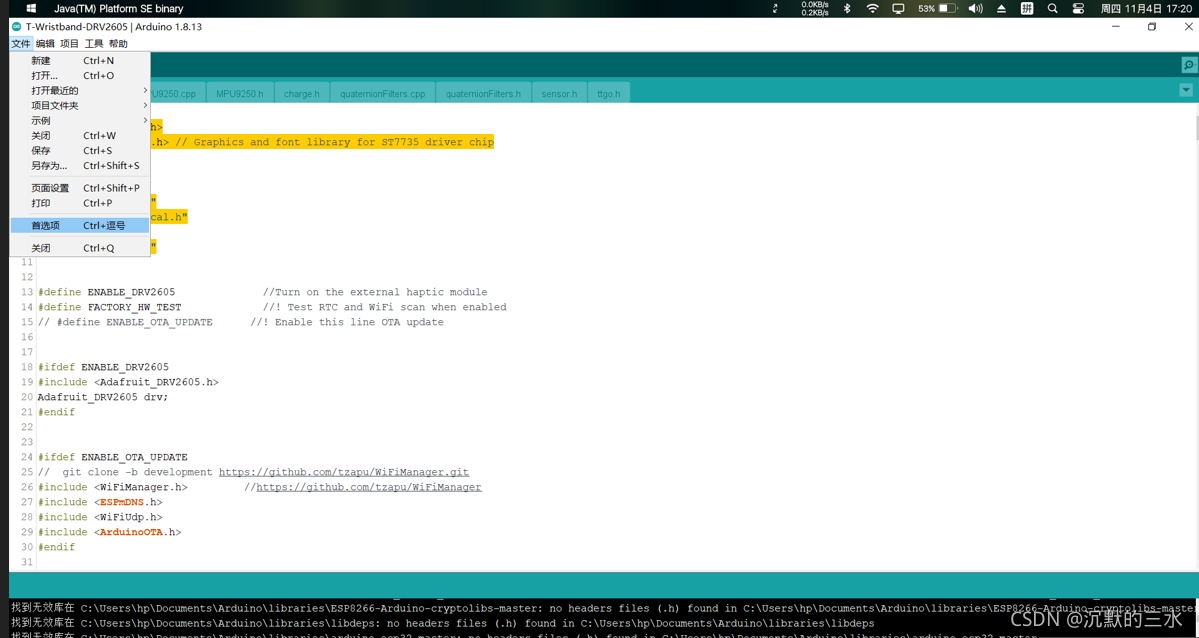Open the Wi-Fi status icon
This screenshot has height=638, width=1199.
click(x=872, y=8)
